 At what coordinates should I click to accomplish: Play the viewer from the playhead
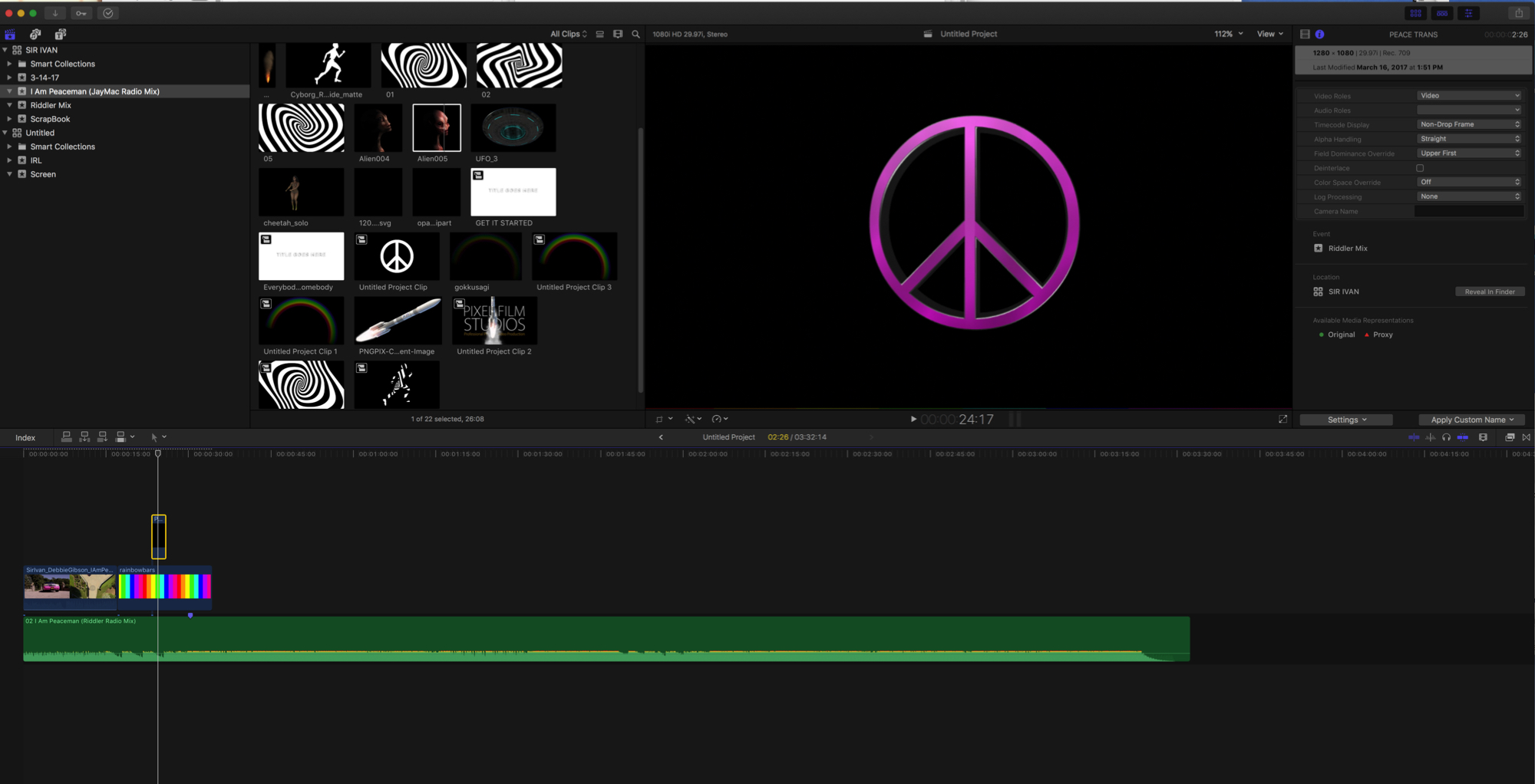[x=913, y=419]
